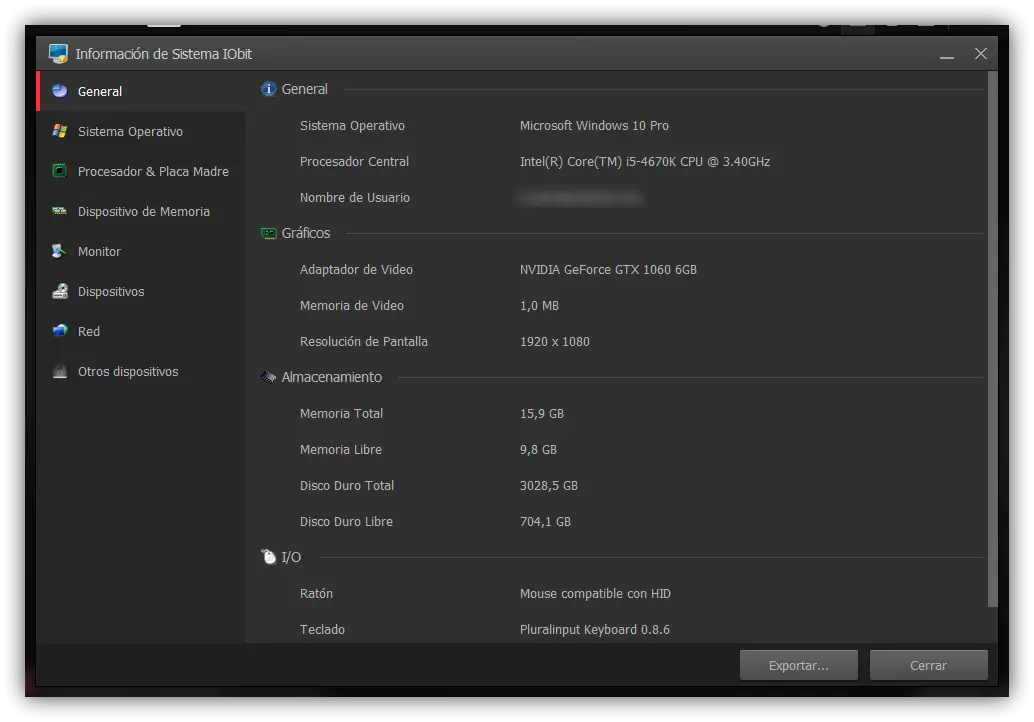Screen dimensions: 1034x722
Task: Select the Intel Core i5-4670K processor value
Action: tap(645, 162)
